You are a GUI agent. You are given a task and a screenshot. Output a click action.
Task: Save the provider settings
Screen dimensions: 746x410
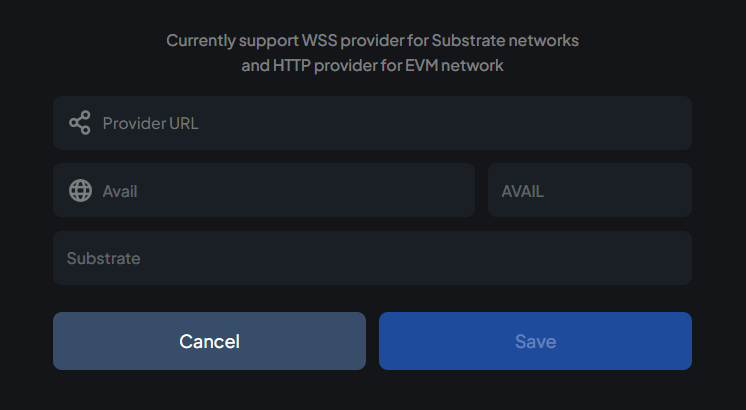[x=535, y=341]
